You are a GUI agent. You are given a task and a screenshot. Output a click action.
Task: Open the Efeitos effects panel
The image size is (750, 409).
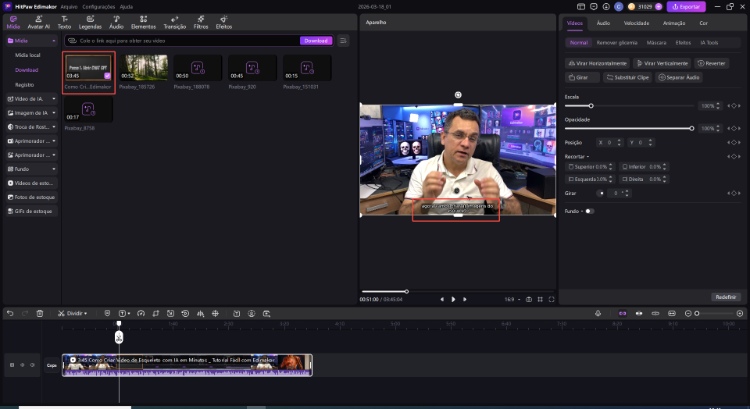pos(224,22)
